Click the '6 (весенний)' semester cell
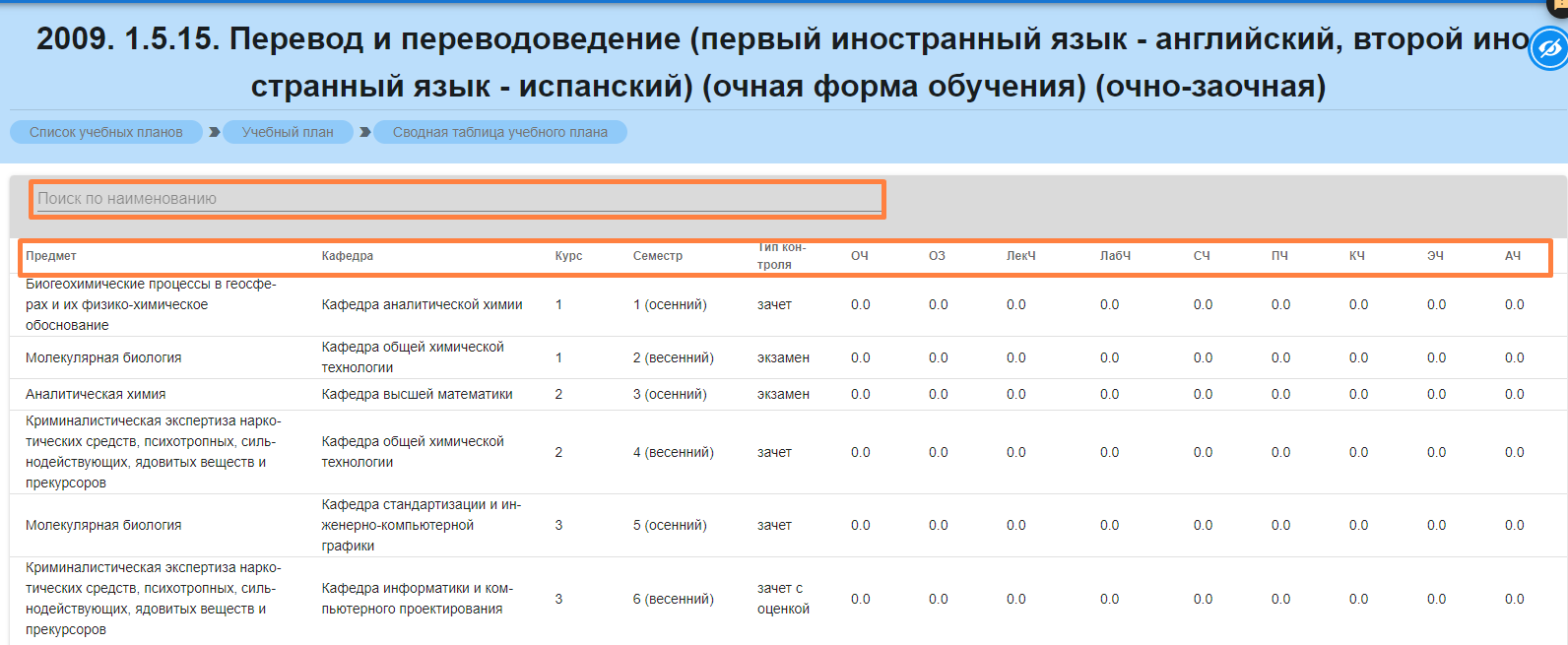 point(673,599)
